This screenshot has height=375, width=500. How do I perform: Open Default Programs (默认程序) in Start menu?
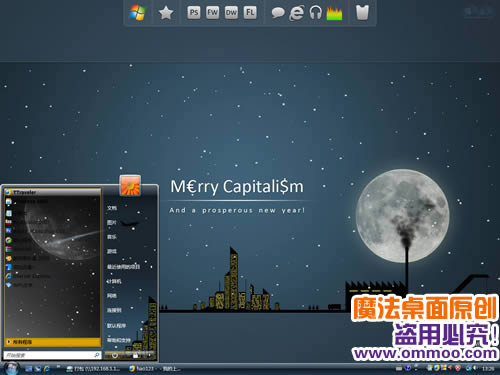tap(116, 325)
